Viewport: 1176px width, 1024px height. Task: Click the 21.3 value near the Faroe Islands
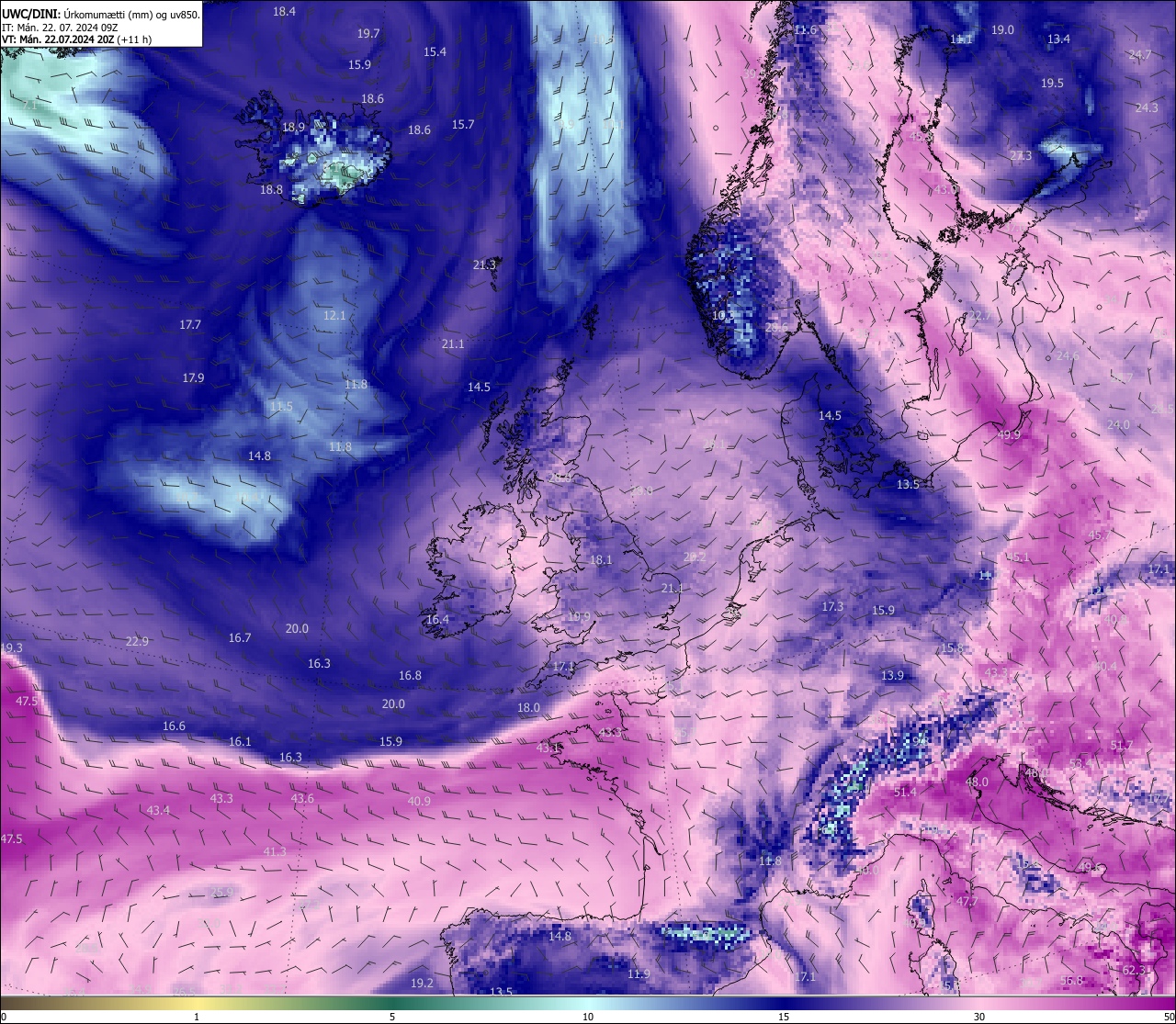pos(484,265)
